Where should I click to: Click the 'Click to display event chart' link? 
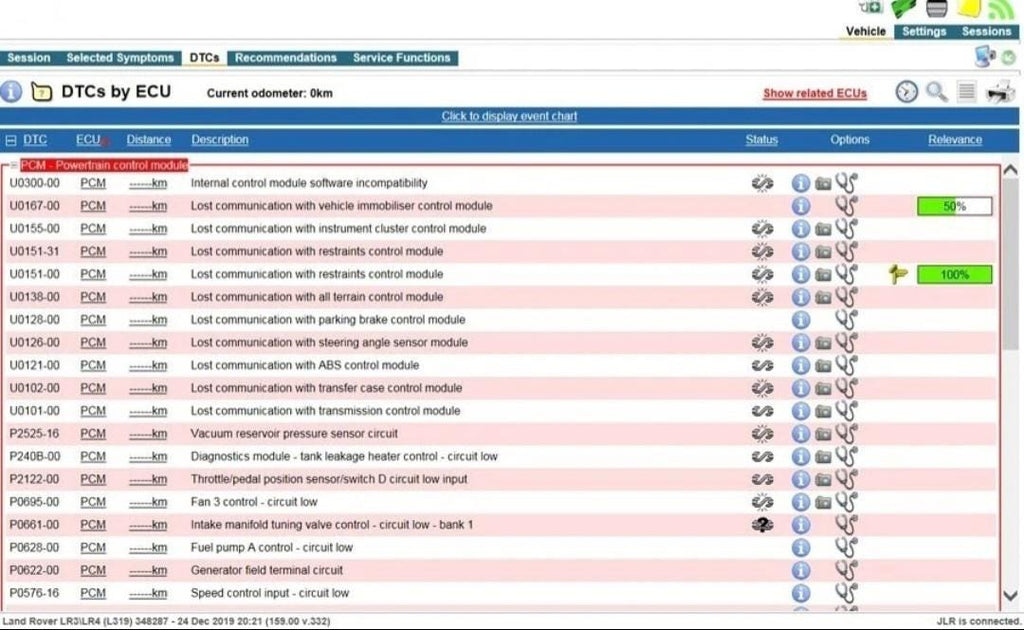(x=509, y=116)
